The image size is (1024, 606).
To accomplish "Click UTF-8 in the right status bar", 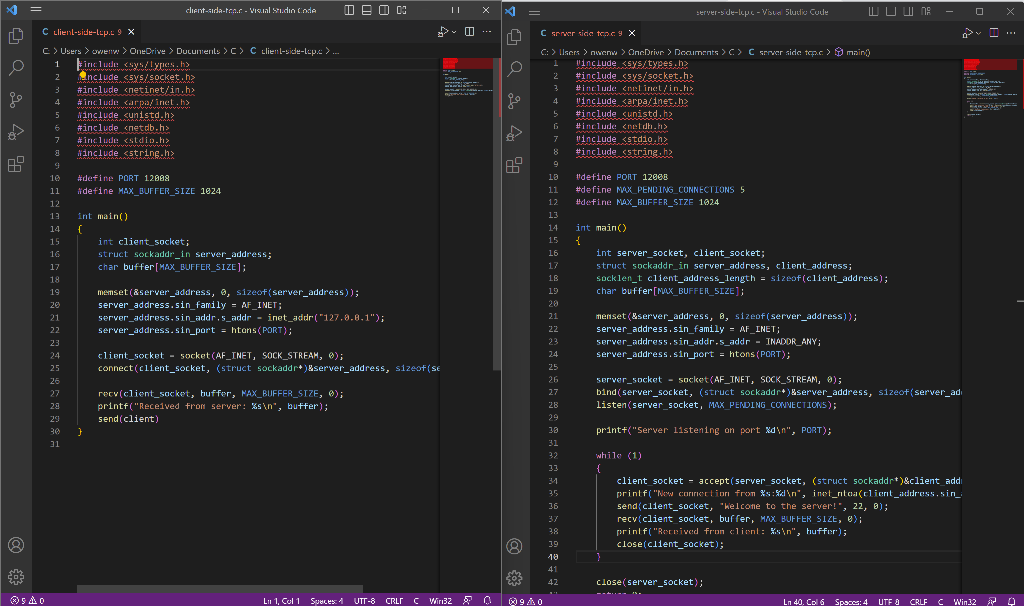I will (888, 598).
